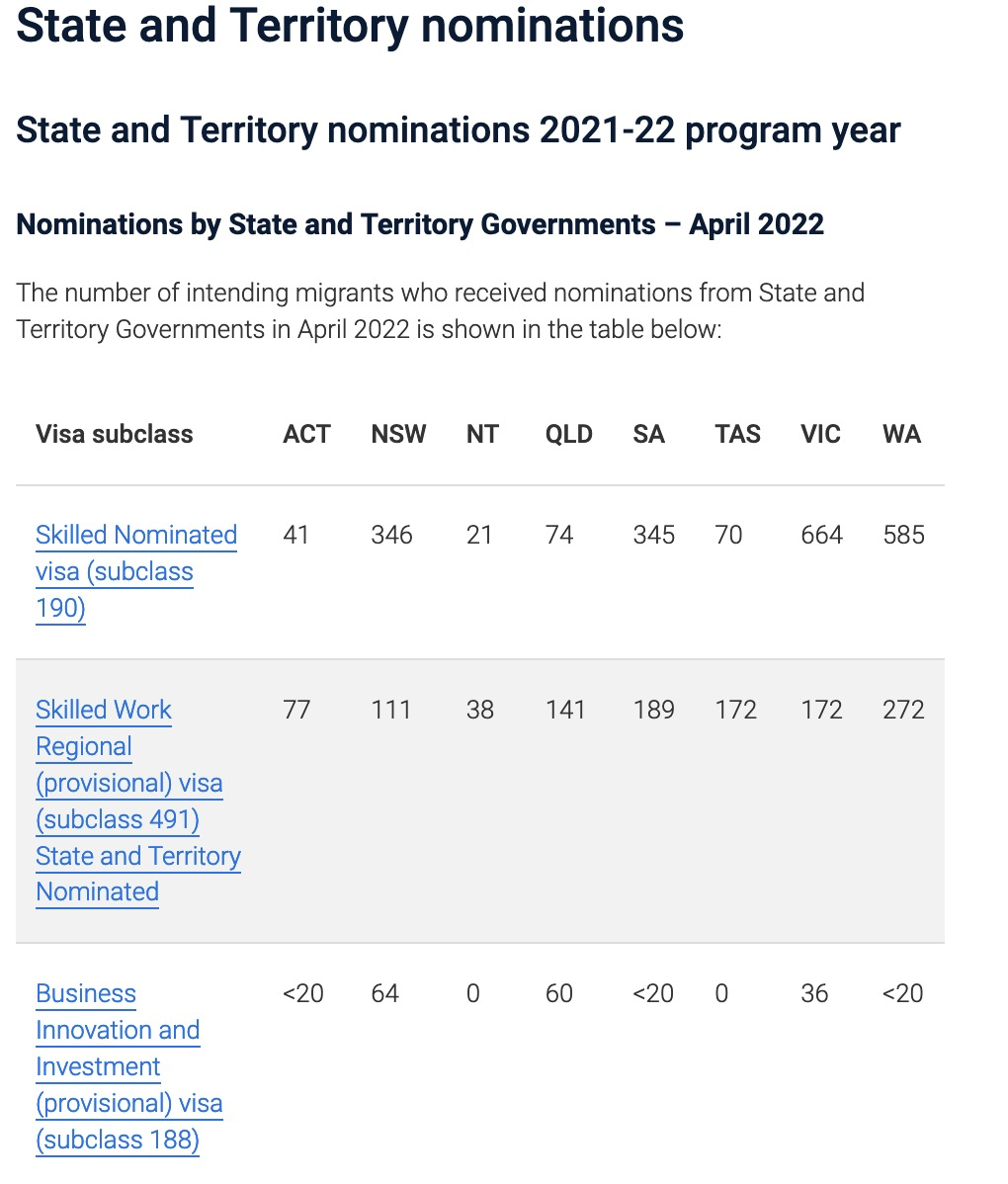Click the QLD column header
Viewport: 1008px width, 1184px height.
coord(568,434)
